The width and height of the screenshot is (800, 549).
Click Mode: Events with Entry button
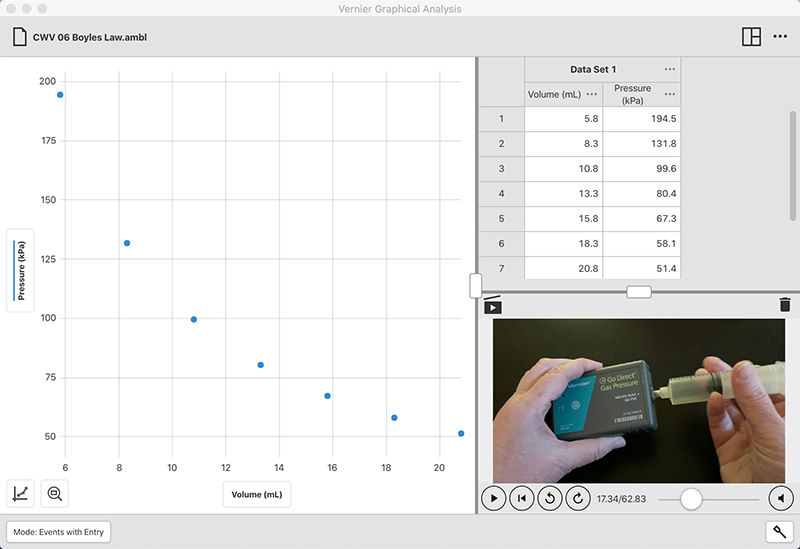[x=59, y=532]
